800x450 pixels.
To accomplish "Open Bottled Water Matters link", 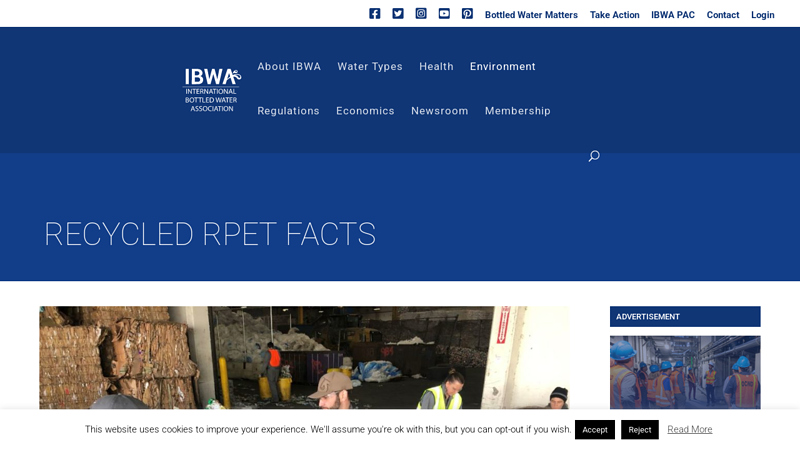I will (531, 15).
